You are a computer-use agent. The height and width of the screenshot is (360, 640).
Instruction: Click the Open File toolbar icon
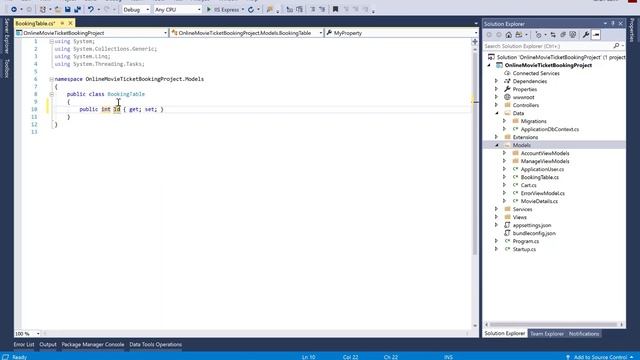coord(58,9)
